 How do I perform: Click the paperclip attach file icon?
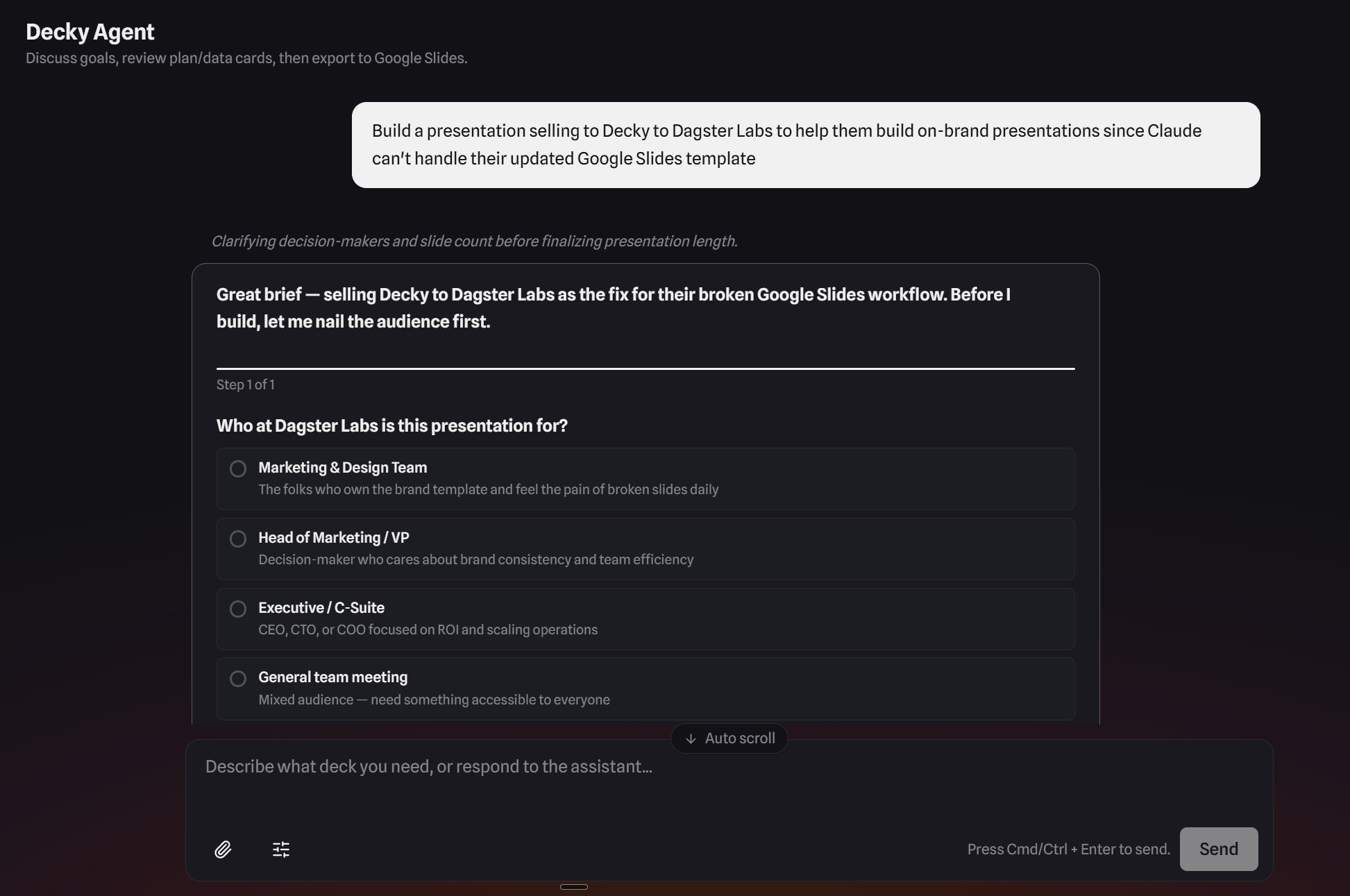point(223,849)
